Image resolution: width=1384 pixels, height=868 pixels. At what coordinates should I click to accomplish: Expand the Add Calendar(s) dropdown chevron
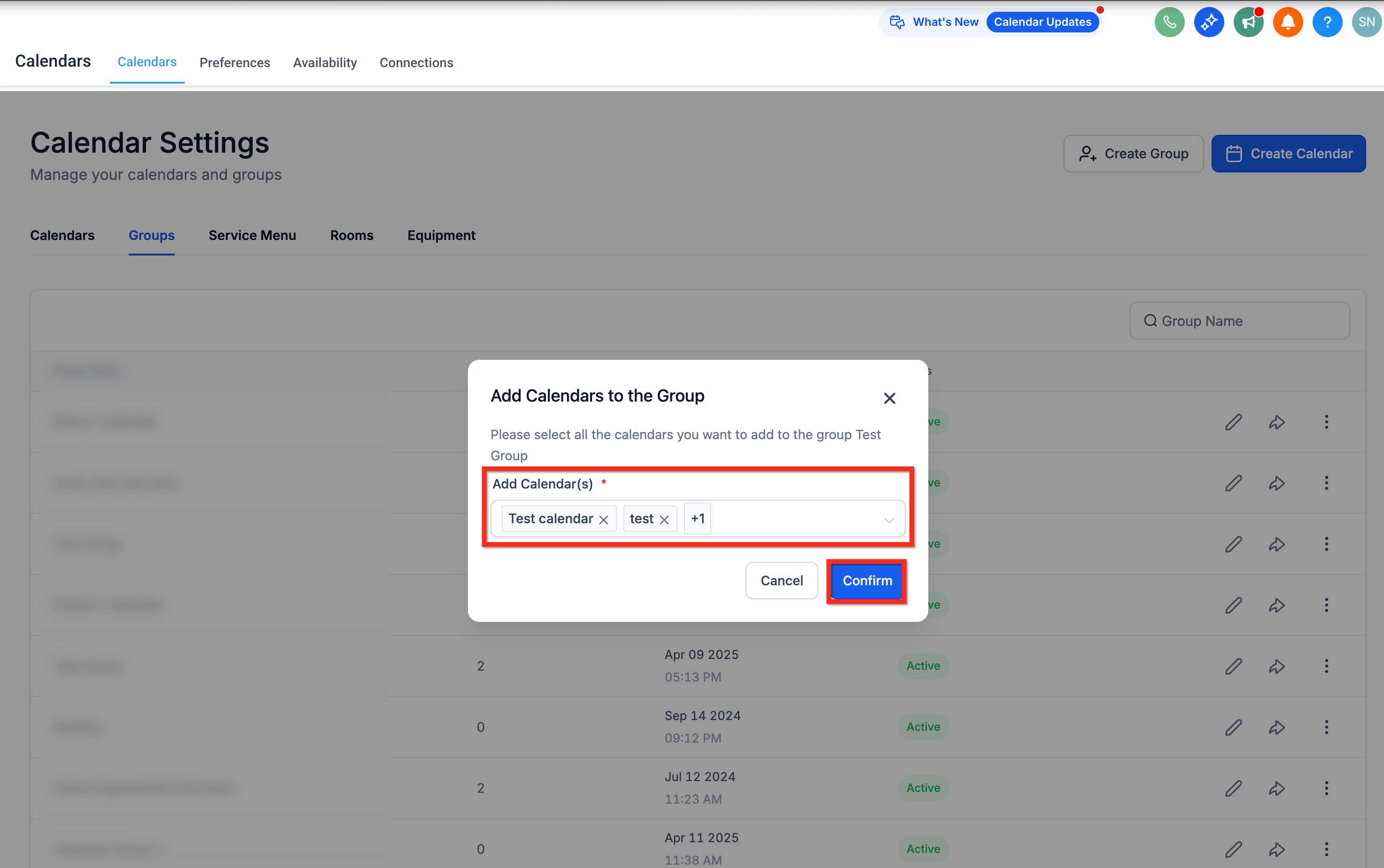tap(889, 520)
